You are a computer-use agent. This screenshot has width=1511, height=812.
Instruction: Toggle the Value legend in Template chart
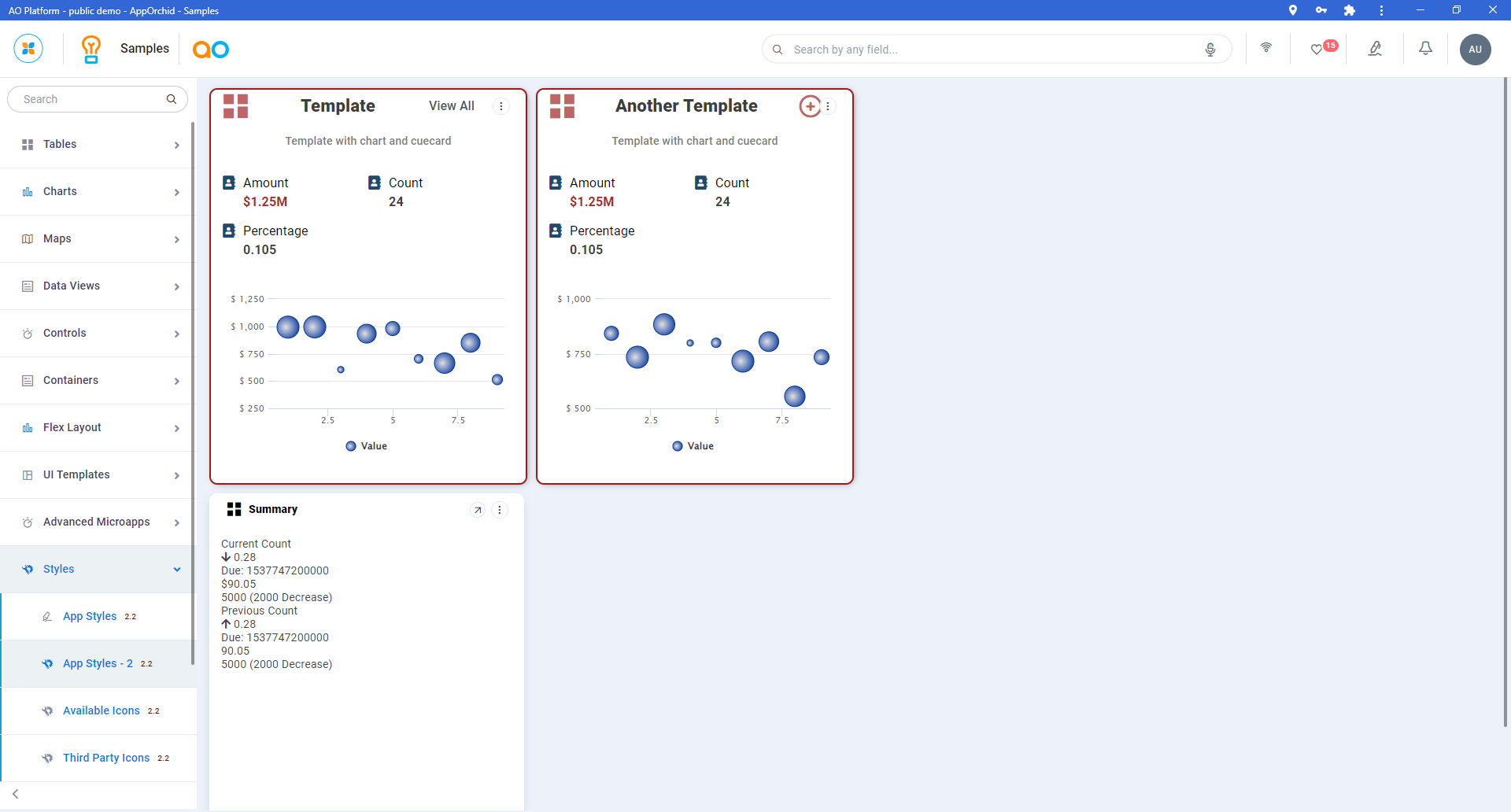[367, 446]
